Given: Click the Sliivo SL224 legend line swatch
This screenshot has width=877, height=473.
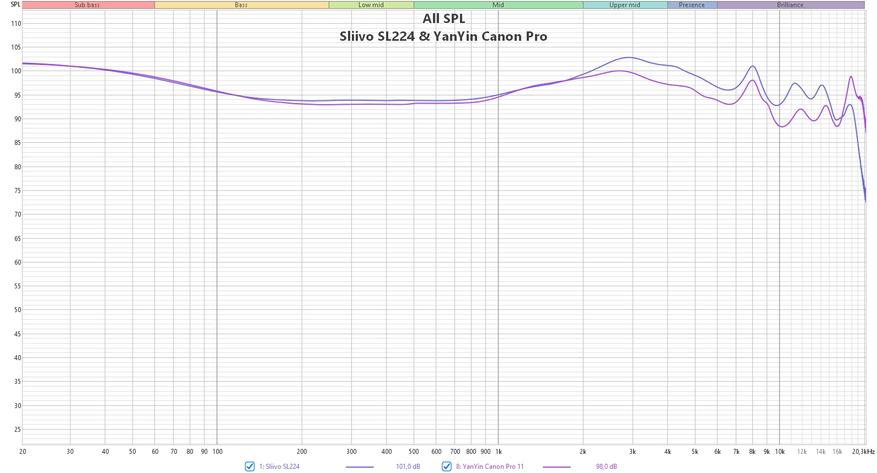Looking at the screenshot, I should [x=360, y=467].
